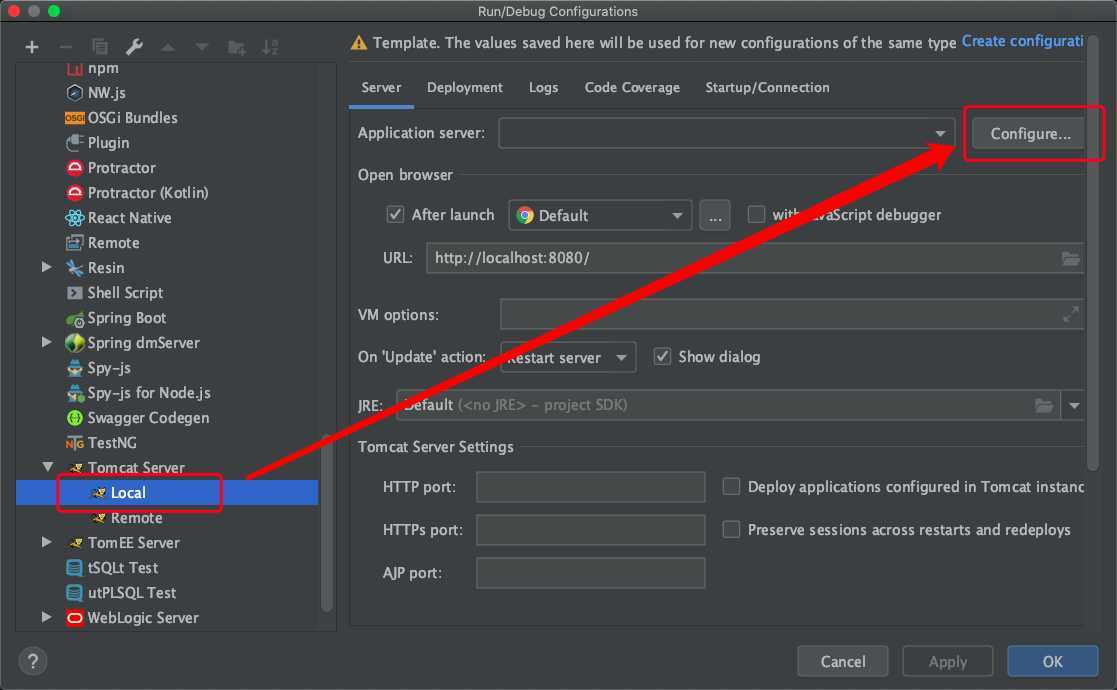The width and height of the screenshot is (1117, 690).
Task: Click the expand VM options icon
Action: click(1071, 314)
